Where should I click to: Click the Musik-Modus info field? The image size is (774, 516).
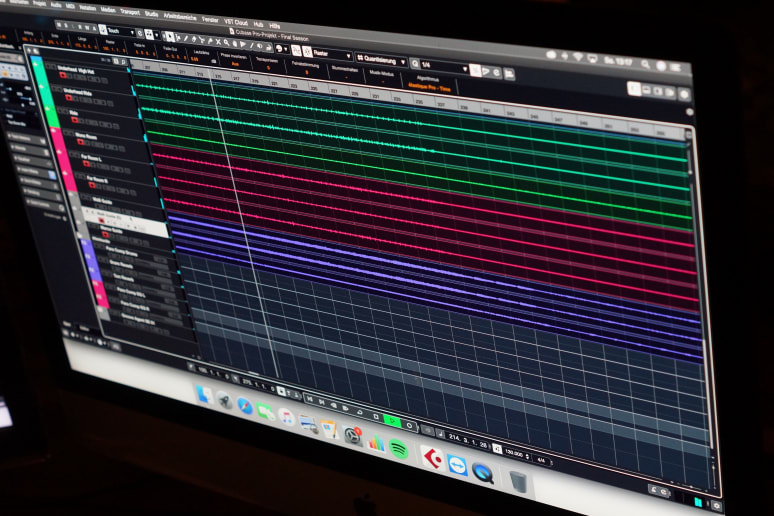(382, 77)
